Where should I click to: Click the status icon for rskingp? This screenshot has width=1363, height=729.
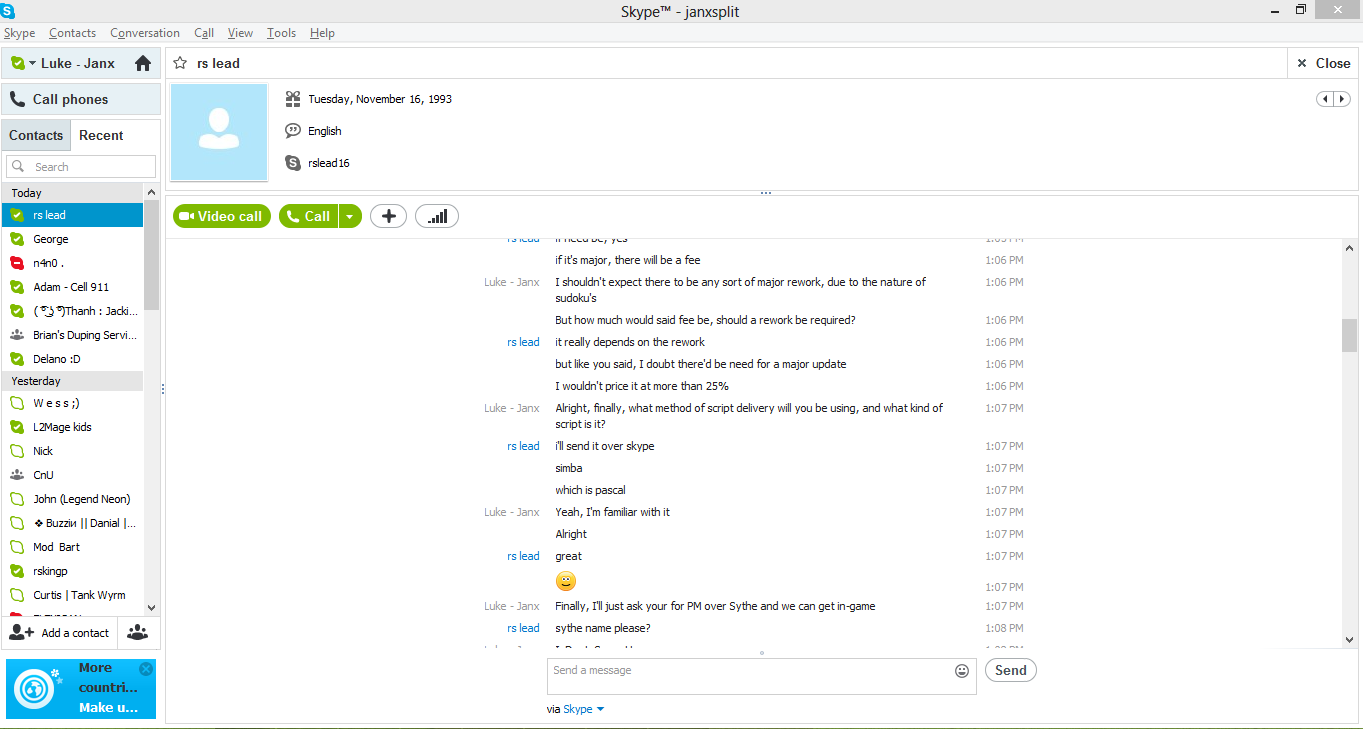[16, 571]
